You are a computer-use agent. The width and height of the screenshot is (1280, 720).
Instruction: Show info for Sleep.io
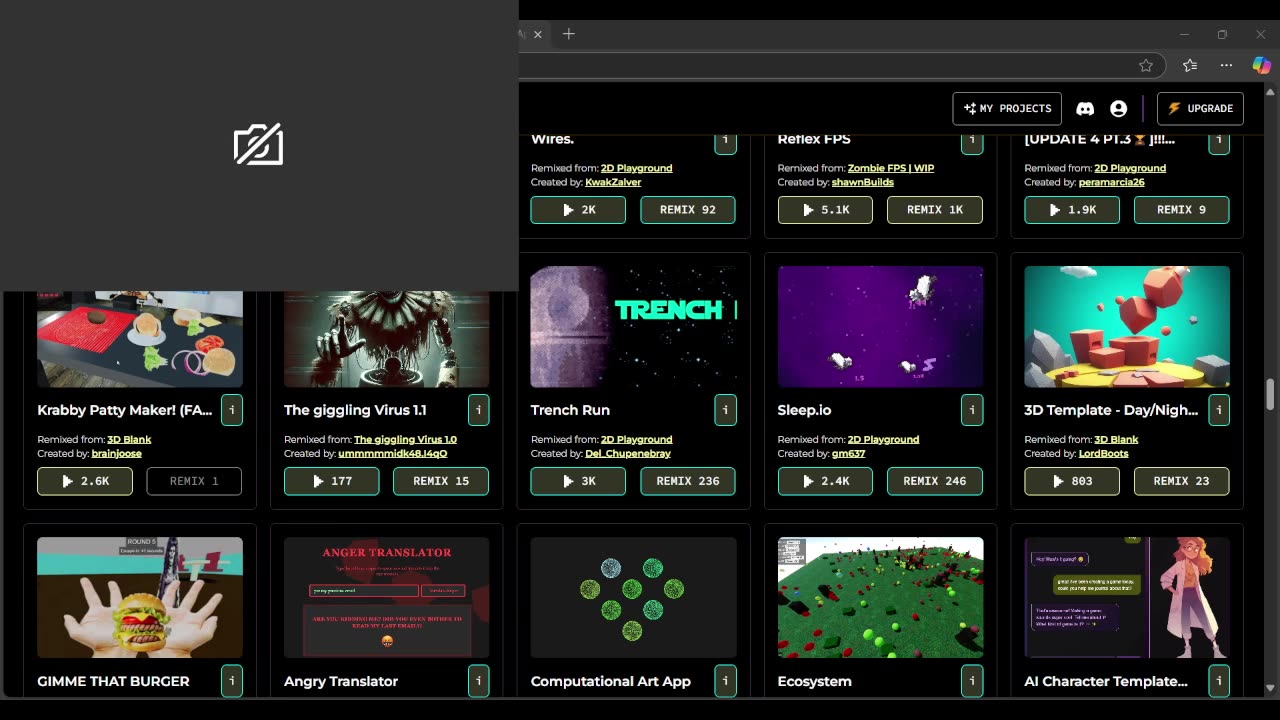[972, 409]
